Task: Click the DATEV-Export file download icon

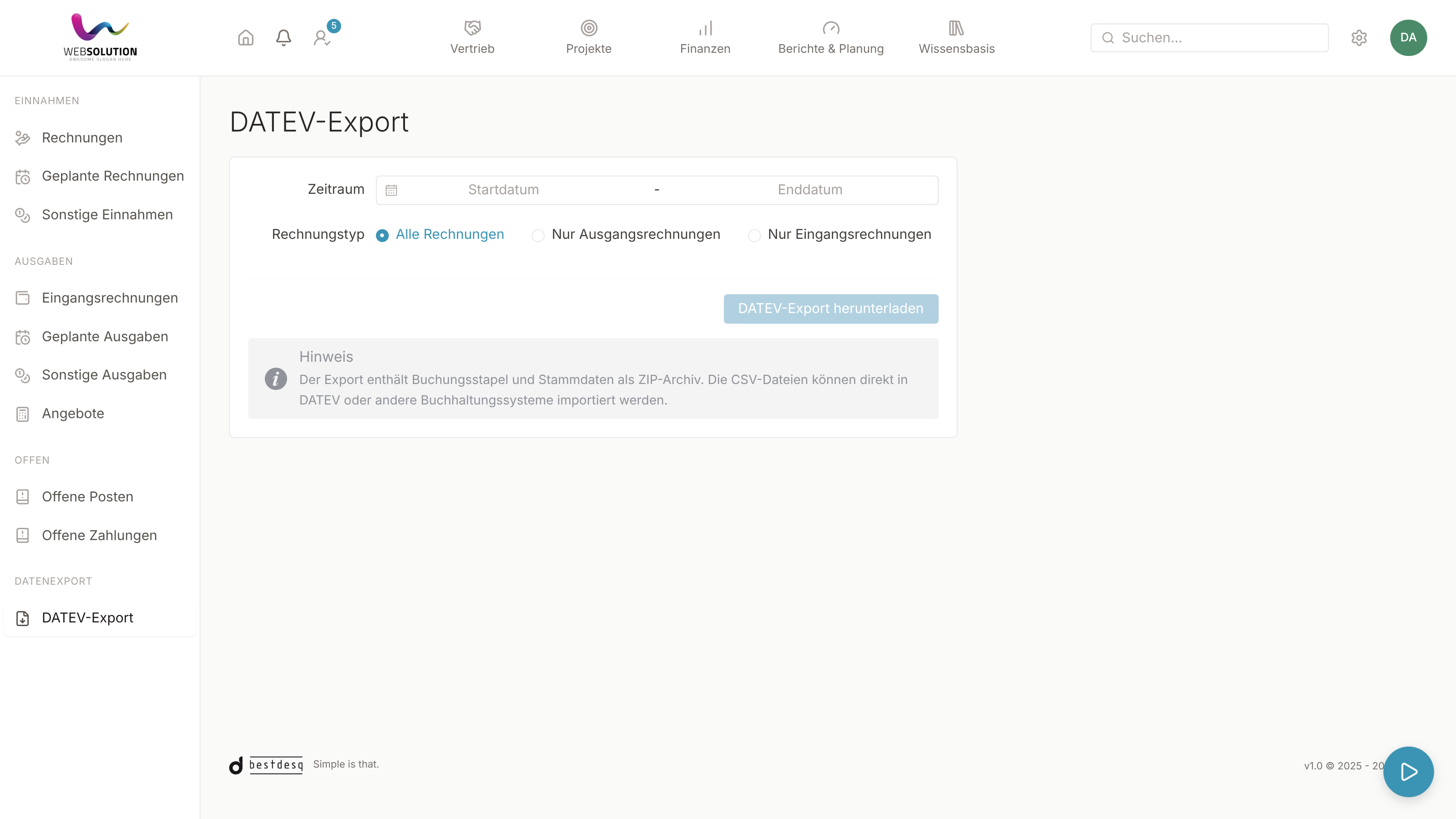Action: pyautogui.click(x=23, y=618)
